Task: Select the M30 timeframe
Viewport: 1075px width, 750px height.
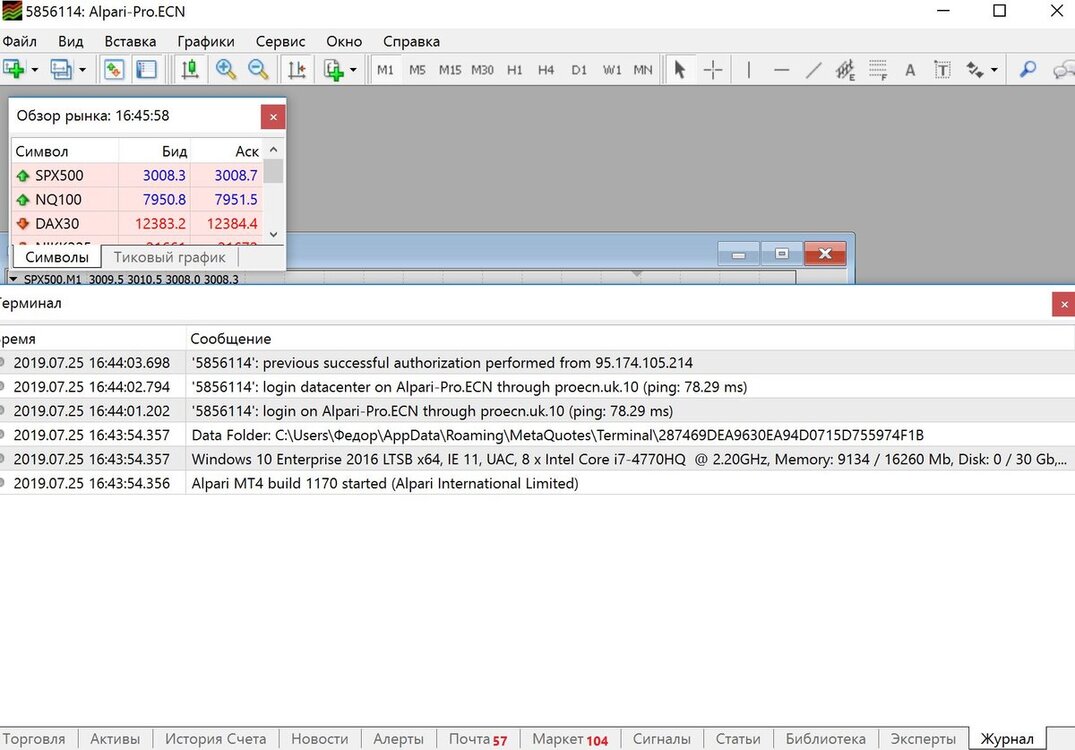Action: pyautogui.click(x=482, y=70)
